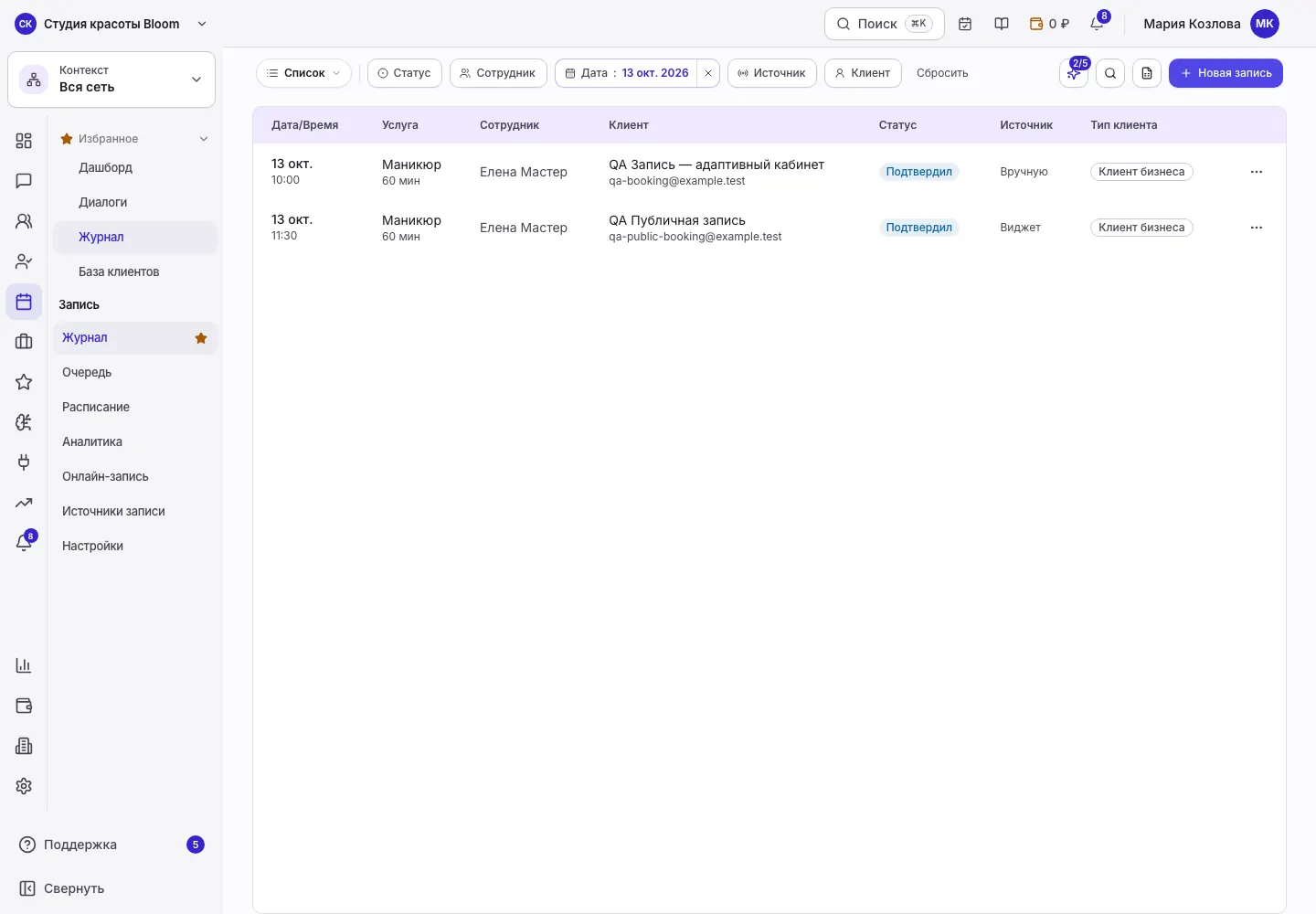
Task: Click the document export icon in toolbar
Action: (1147, 73)
